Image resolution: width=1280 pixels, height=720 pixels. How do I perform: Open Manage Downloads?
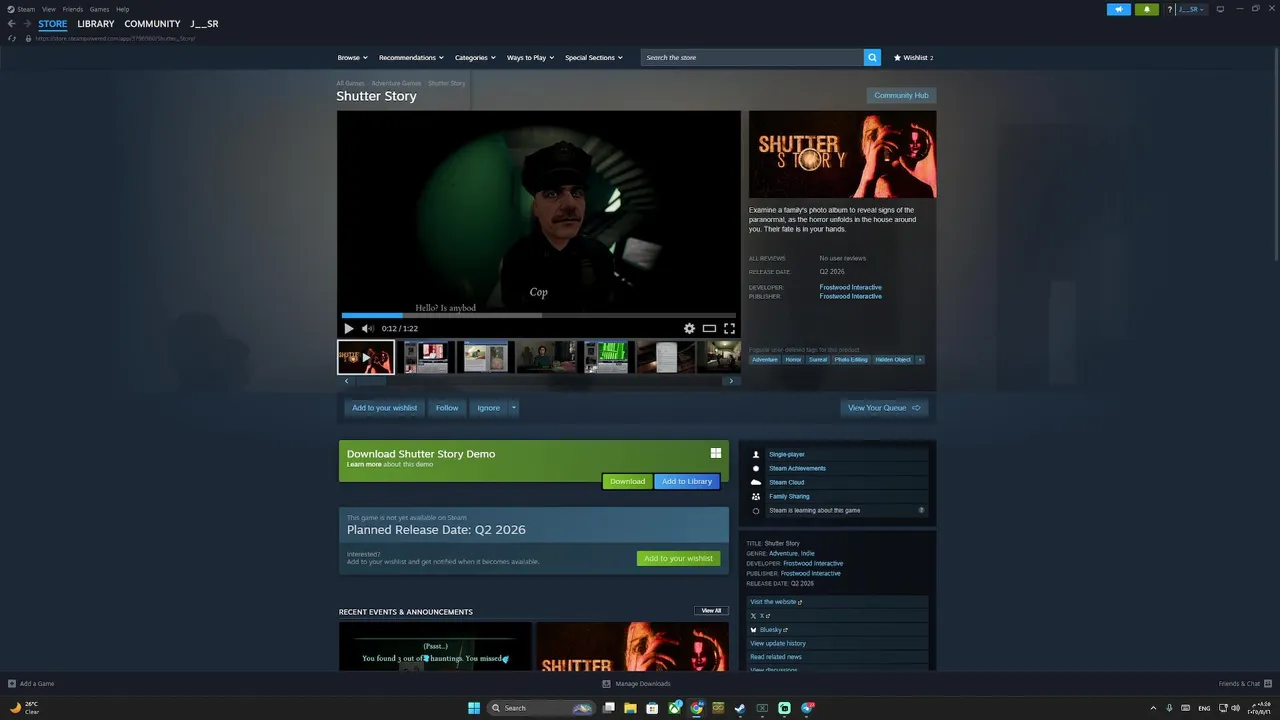pos(636,684)
